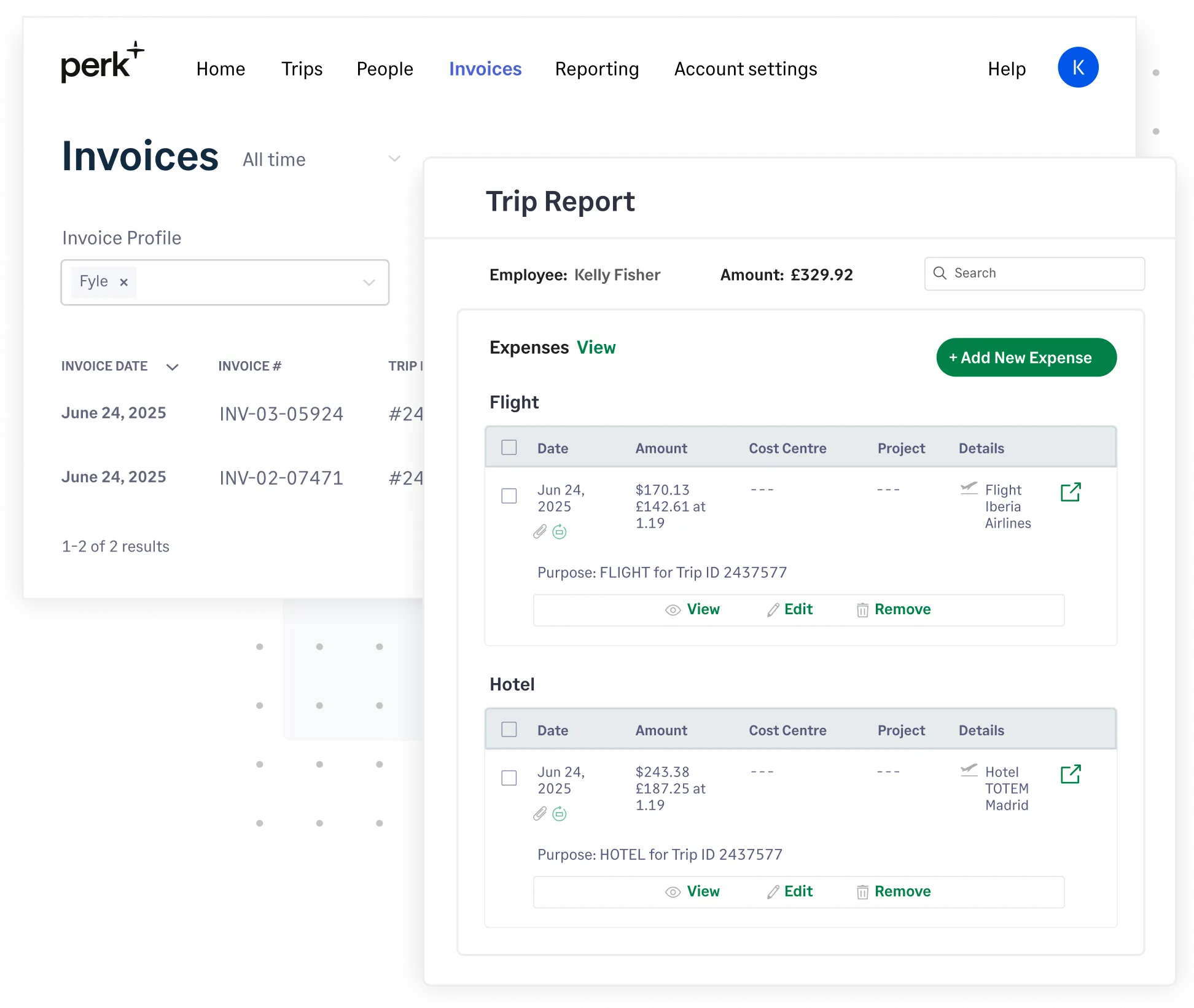The image size is (1194, 1008).
Task: Select the checkbox on the Jun 24 flight expense row
Action: click(x=509, y=495)
